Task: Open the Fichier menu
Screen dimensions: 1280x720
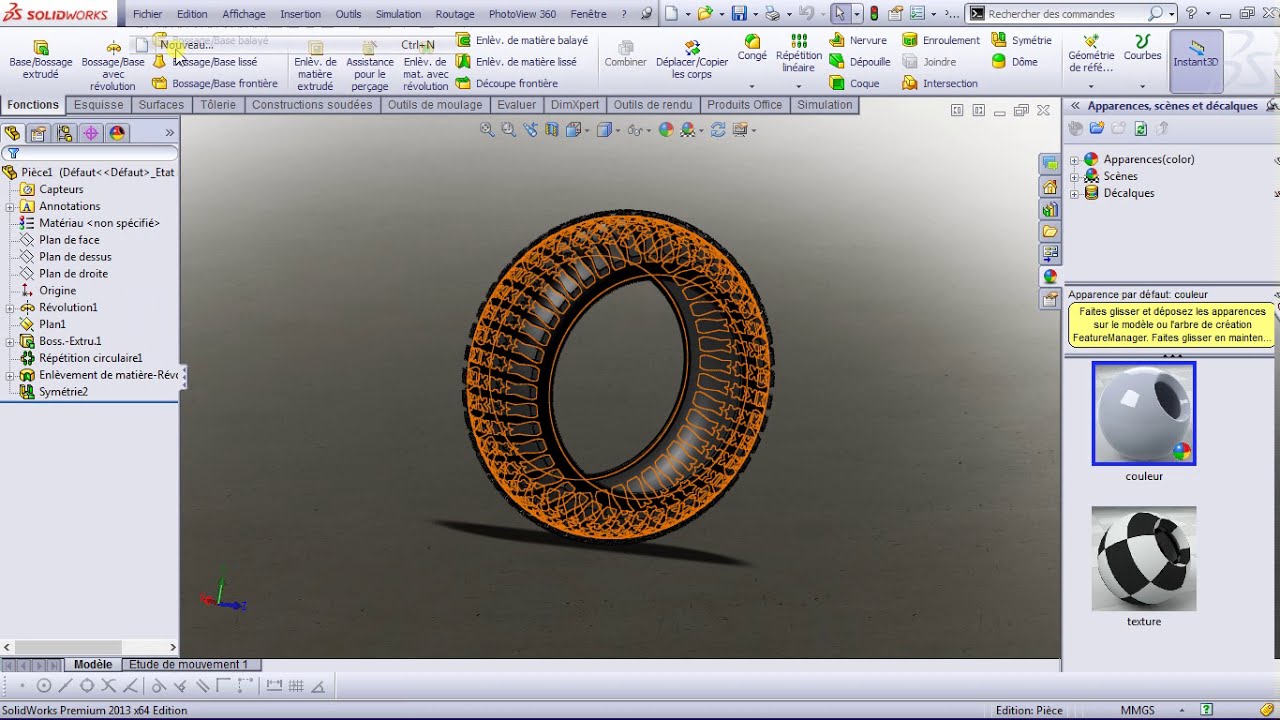Action: pyautogui.click(x=147, y=14)
